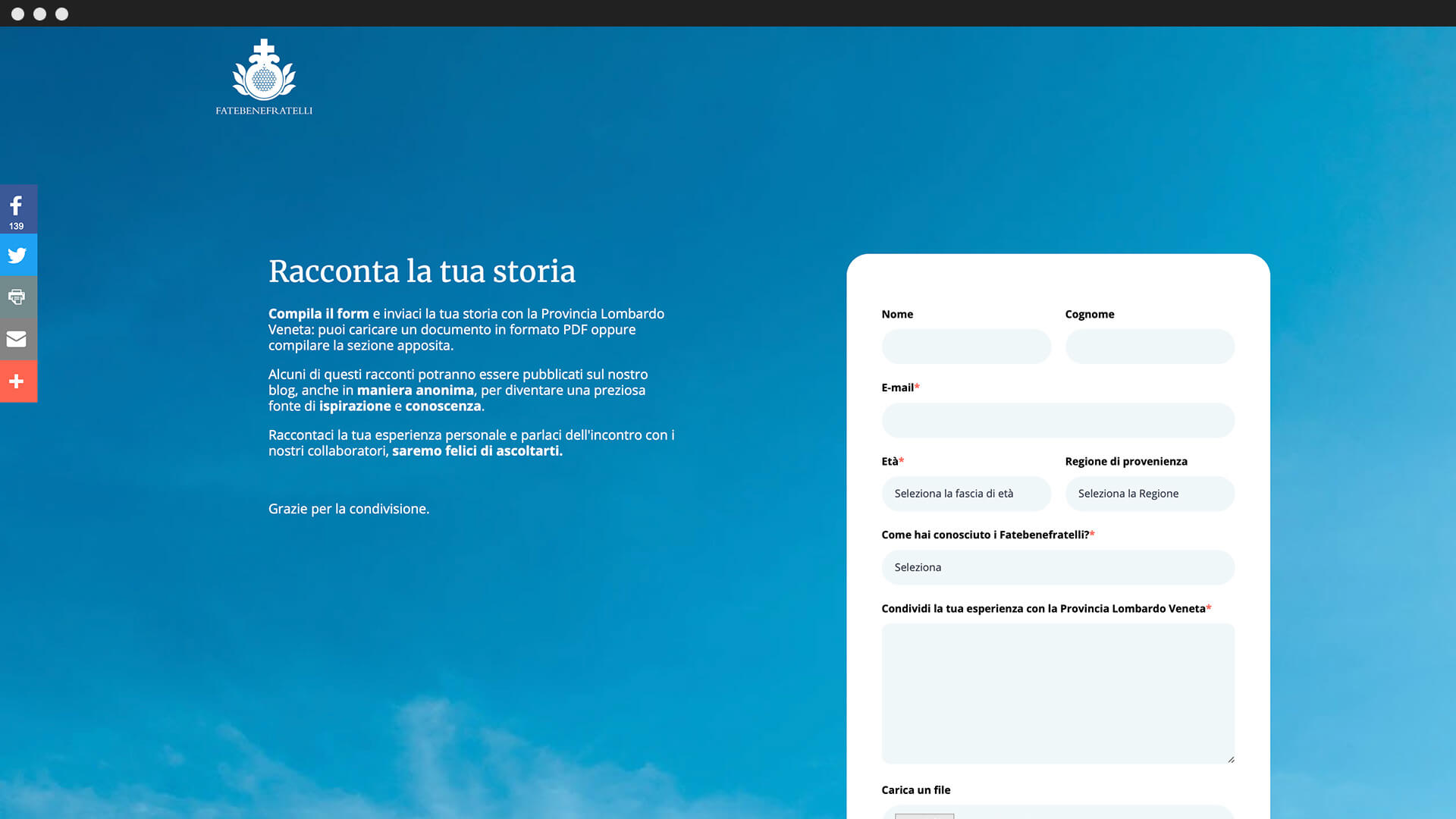This screenshot has height=819, width=1456.
Task: Share the page on Facebook
Action: [x=17, y=206]
